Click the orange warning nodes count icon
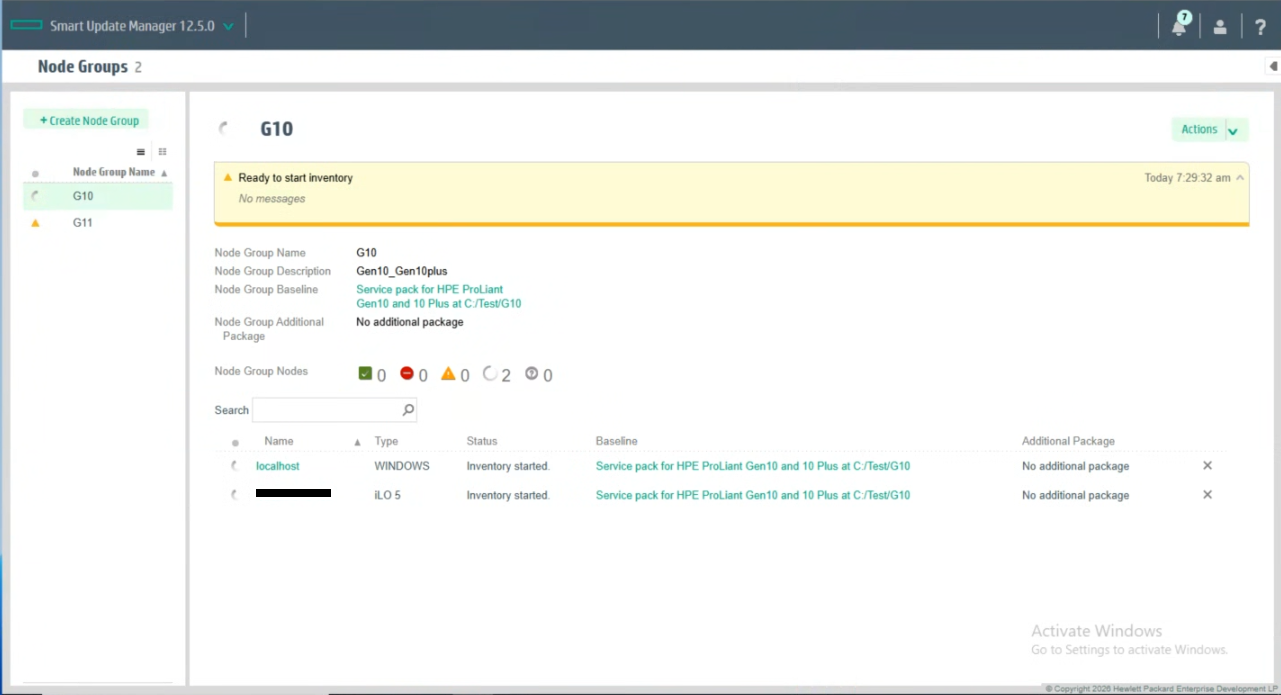This screenshot has width=1281, height=695. click(x=448, y=374)
